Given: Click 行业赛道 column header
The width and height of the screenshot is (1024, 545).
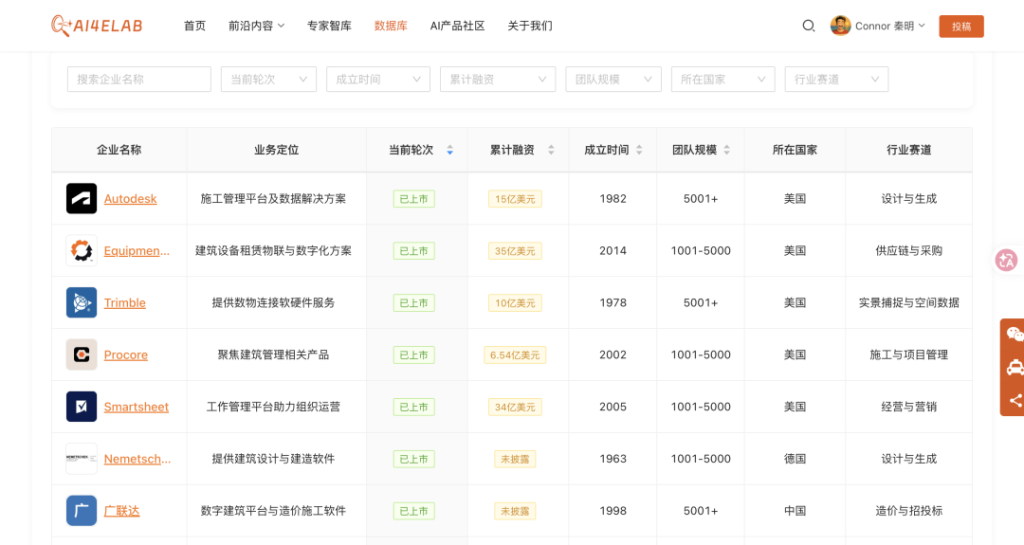Looking at the screenshot, I should [x=908, y=150].
